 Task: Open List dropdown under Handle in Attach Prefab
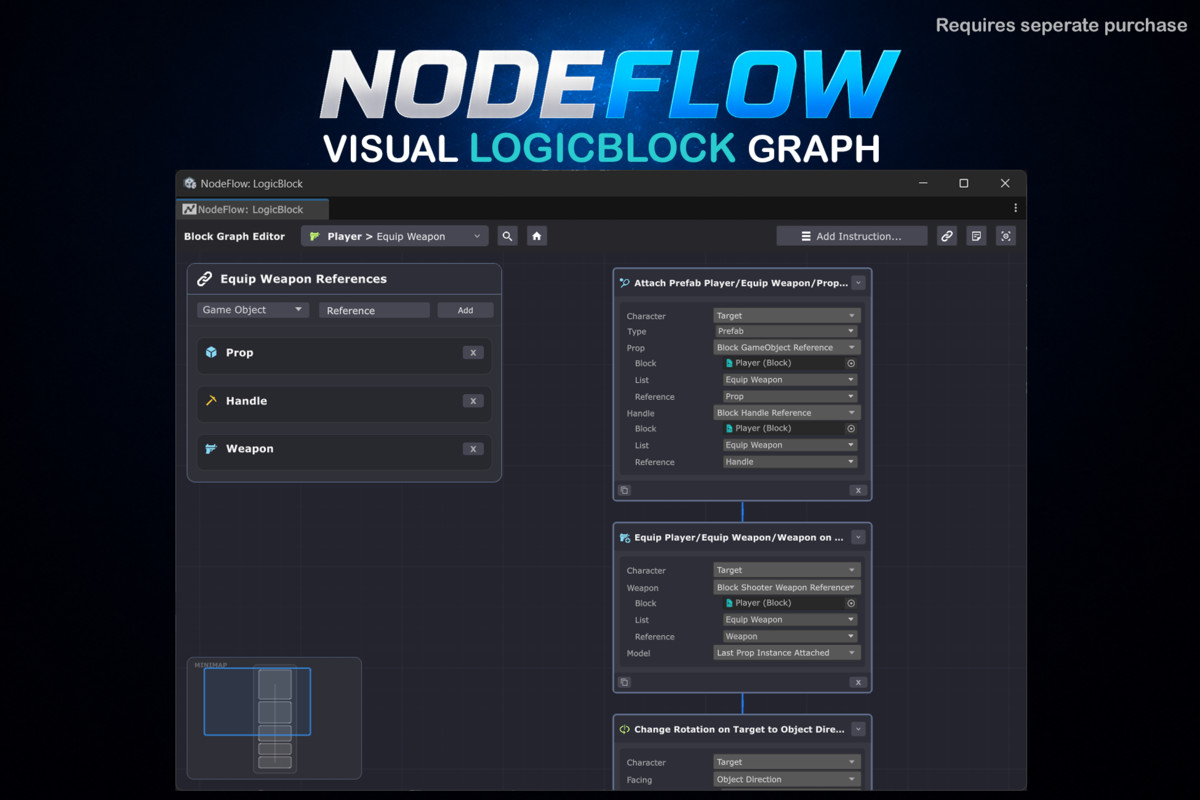(x=791, y=445)
